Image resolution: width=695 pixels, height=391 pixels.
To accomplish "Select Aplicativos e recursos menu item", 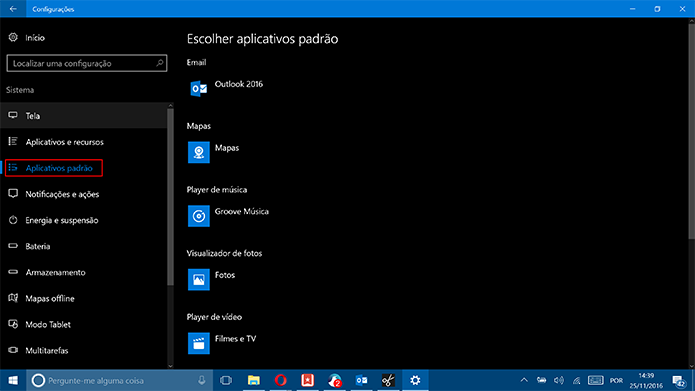I will [84, 142].
